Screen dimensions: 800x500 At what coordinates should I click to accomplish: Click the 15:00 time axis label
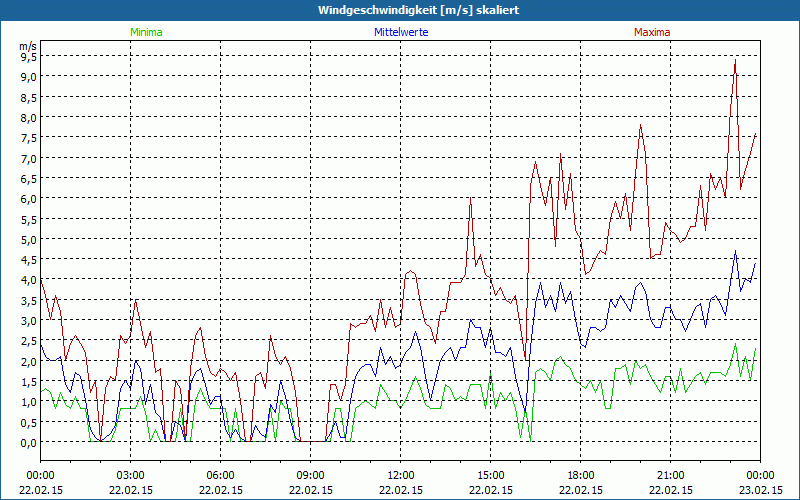tap(490, 476)
